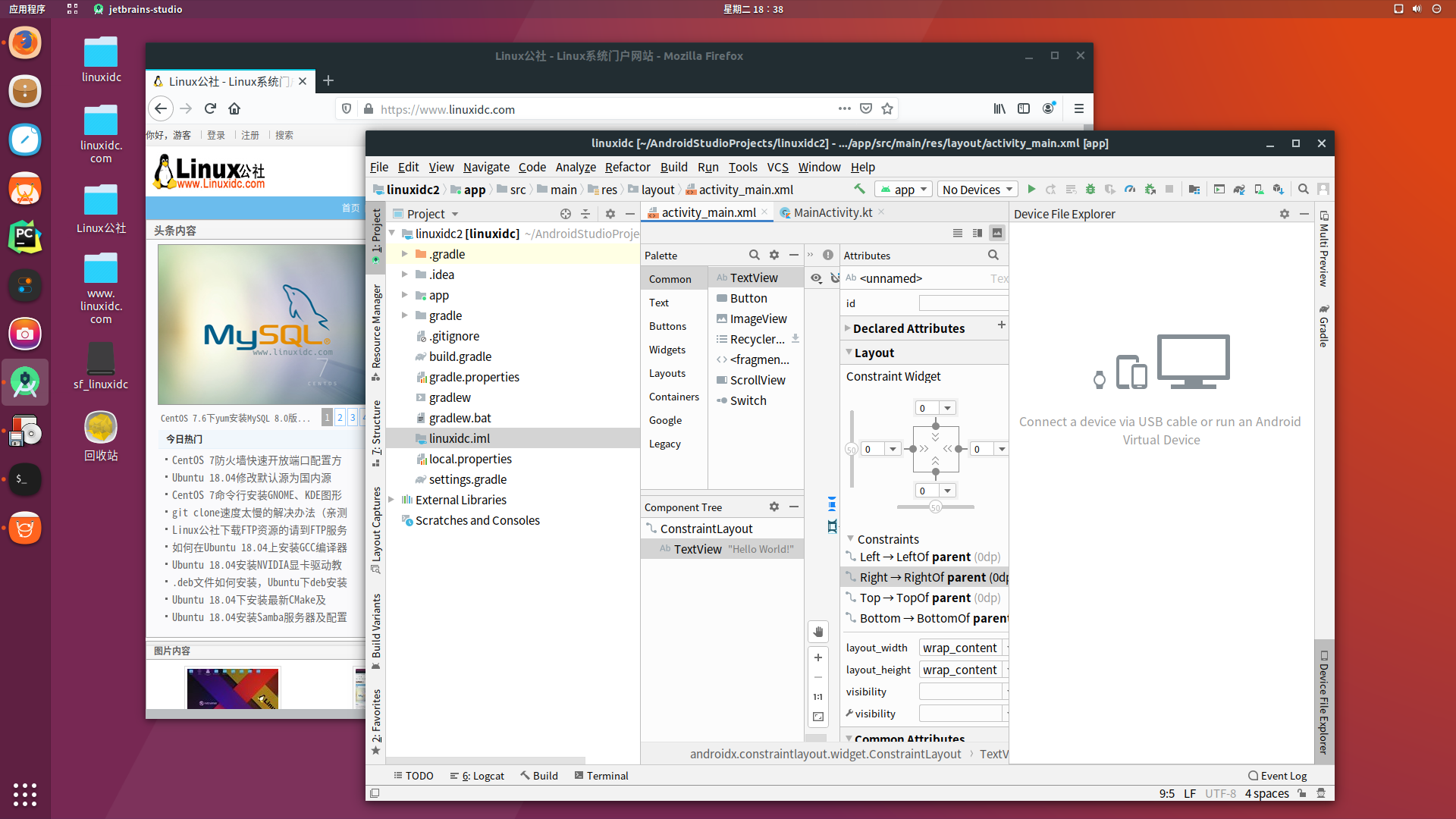Image resolution: width=1456 pixels, height=819 pixels.
Task: Switch to MainActivity.kt tab
Action: click(833, 212)
